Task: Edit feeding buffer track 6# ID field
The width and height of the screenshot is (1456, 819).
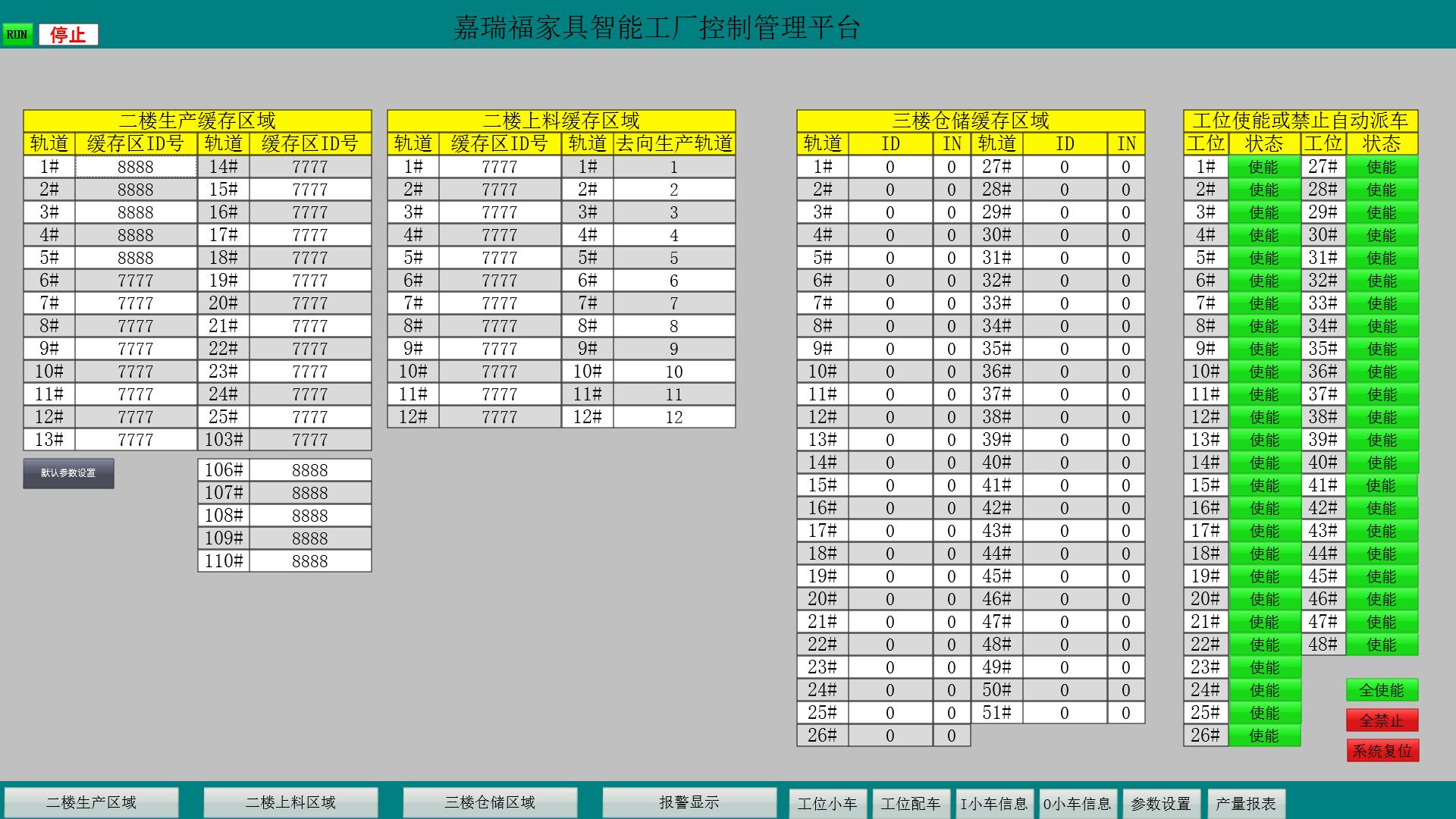Action: point(500,281)
